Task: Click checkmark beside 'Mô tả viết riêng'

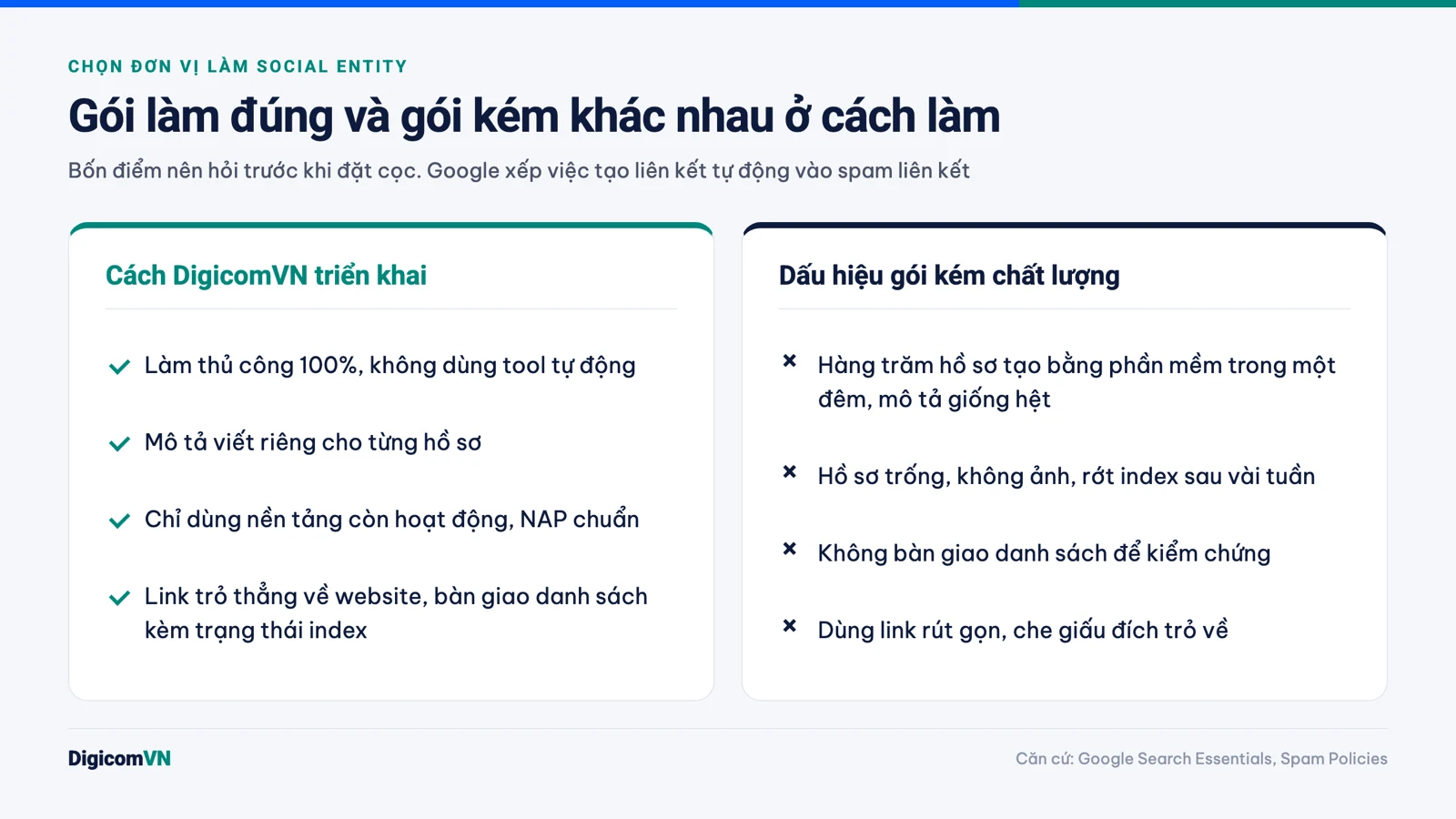Action: [x=119, y=444]
